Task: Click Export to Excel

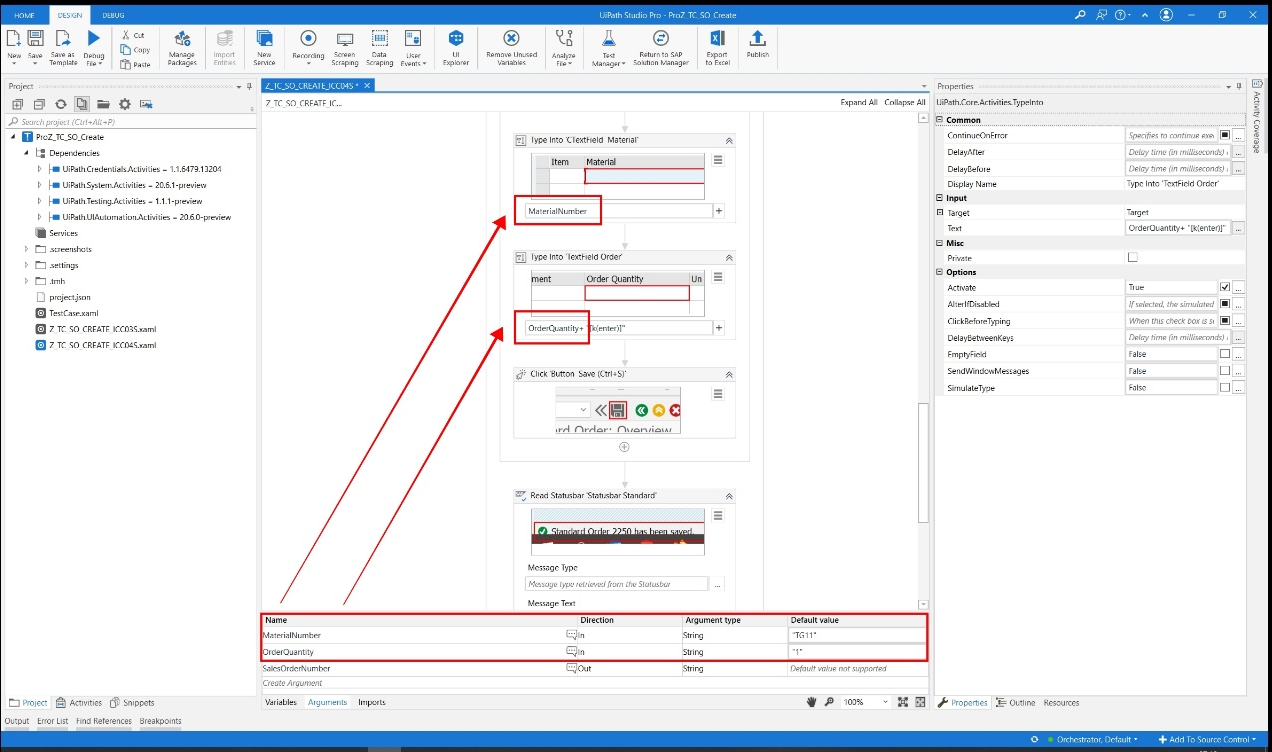Action: pos(717,47)
